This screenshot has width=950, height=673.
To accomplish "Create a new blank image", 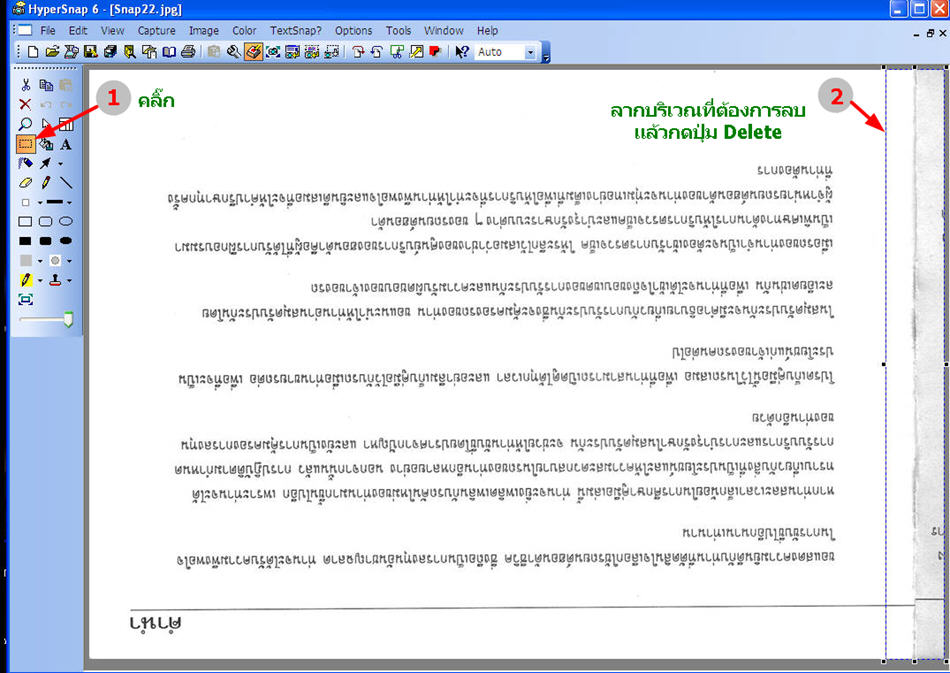I will coord(33,52).
